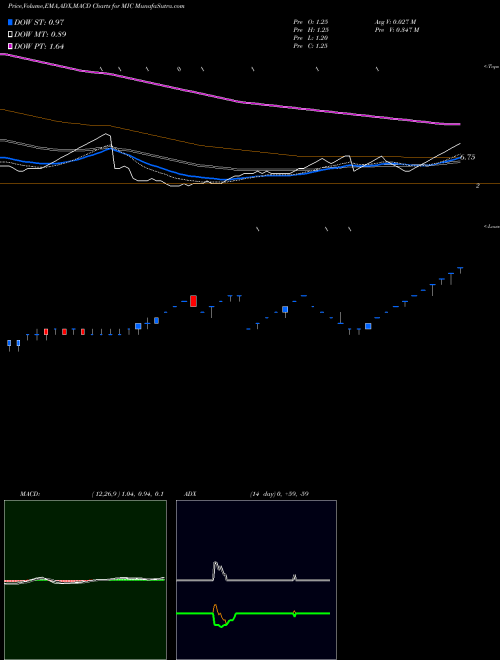500x660 pixels.
Task: Click the white DOW MT legend swatch
Action: [x=10, y=35]
